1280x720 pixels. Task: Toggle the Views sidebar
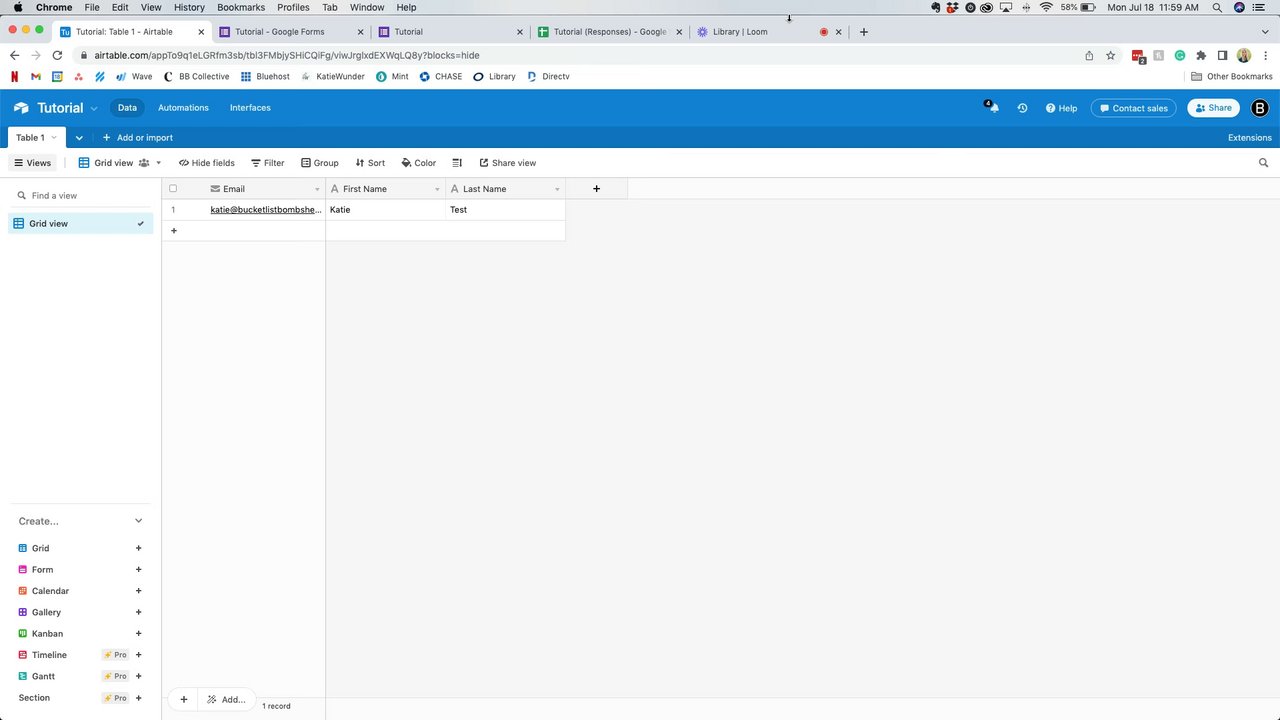[32, 163]
